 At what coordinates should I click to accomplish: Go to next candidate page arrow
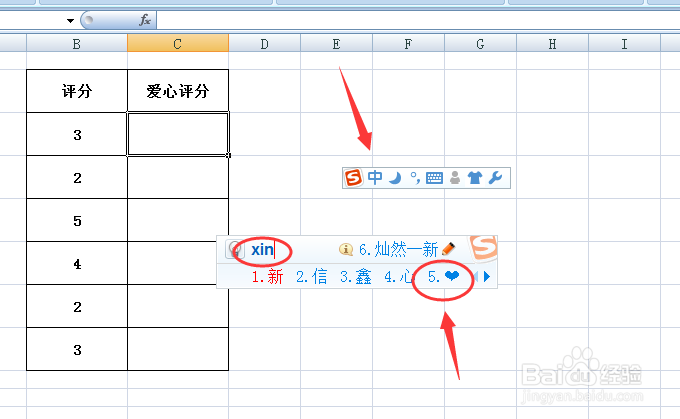(x=487, y=276)
